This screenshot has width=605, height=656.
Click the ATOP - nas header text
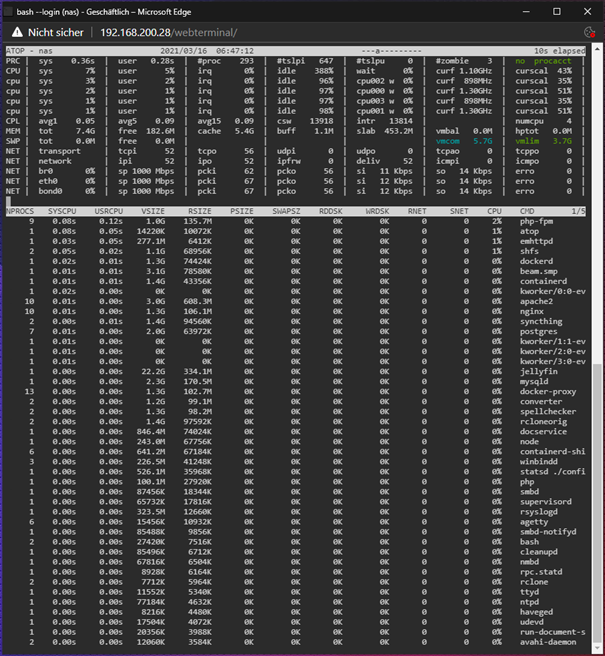tap(29, 51)
